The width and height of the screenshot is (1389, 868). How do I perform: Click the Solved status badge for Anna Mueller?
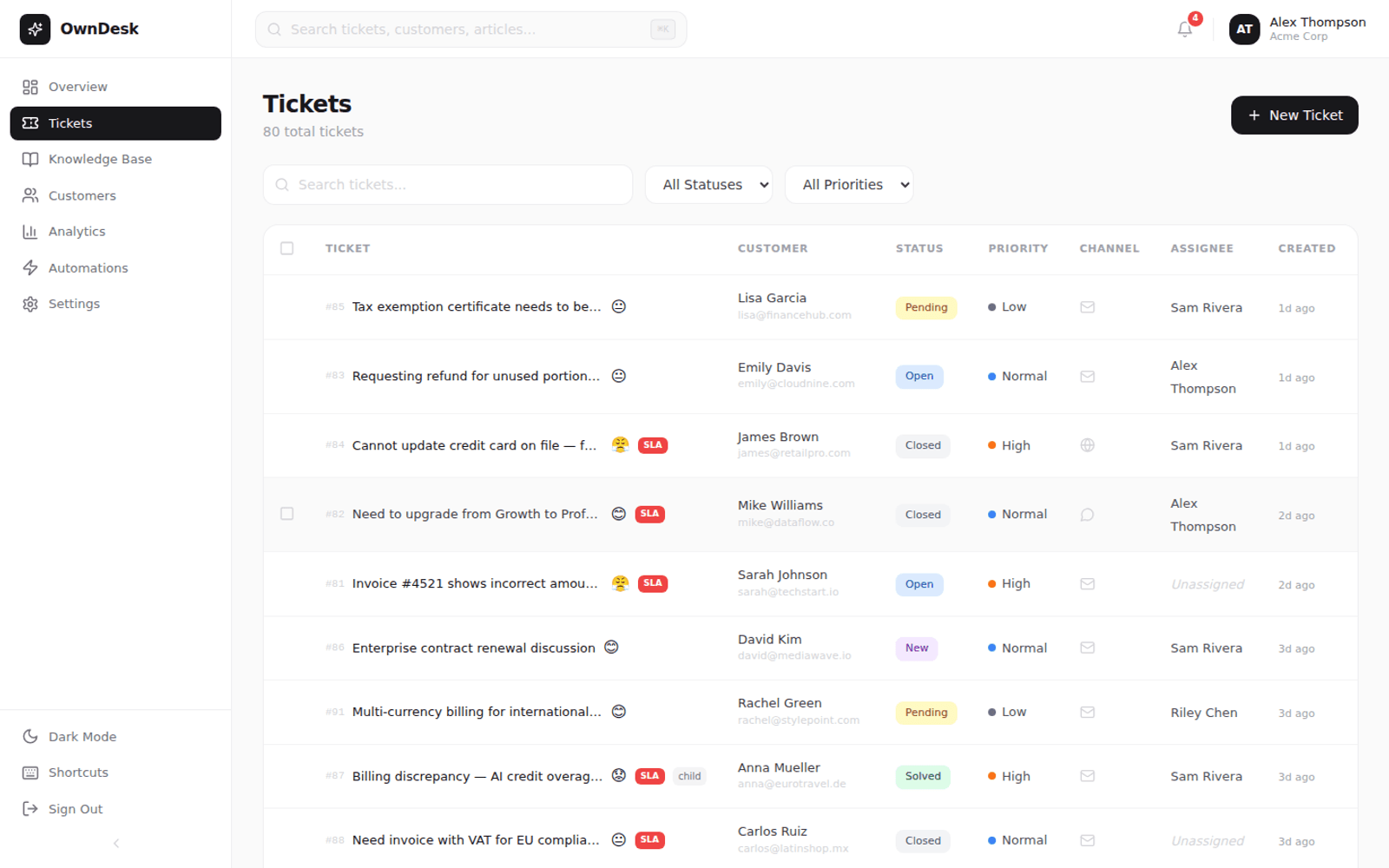click(923, 776)
